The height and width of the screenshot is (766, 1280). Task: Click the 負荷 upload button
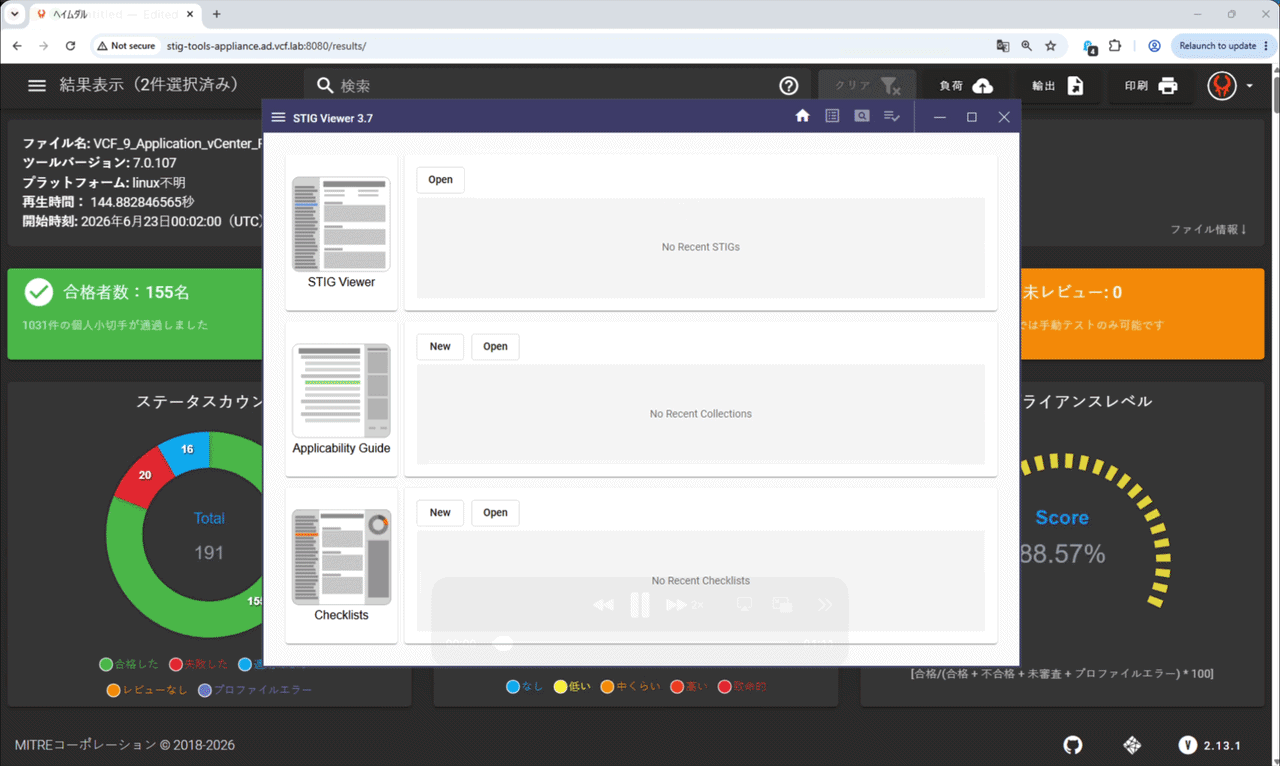(x=966, y=86)
